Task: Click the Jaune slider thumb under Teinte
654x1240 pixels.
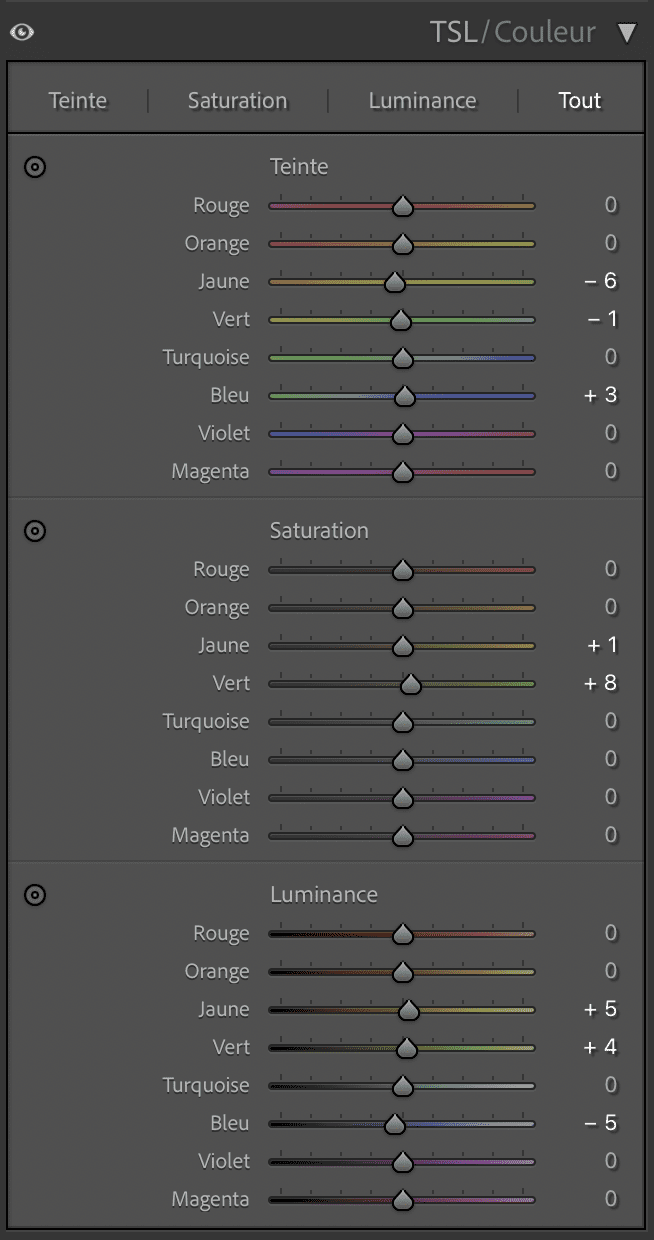Action: coord(395,283)
